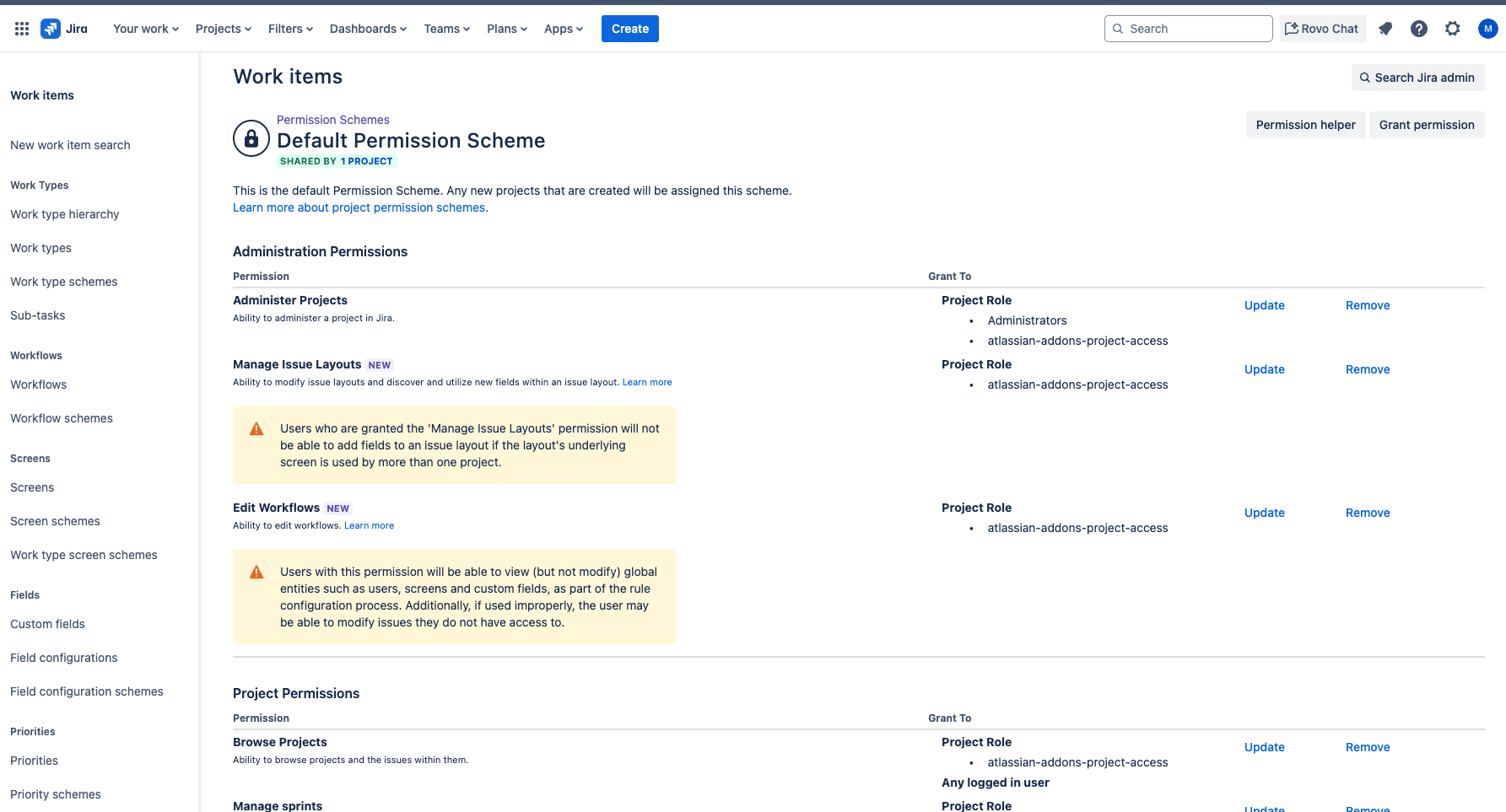This screenshot has height=812, width=1506.
Task: Open Jira settings via the gear icon
Action: pos(1453,28)
